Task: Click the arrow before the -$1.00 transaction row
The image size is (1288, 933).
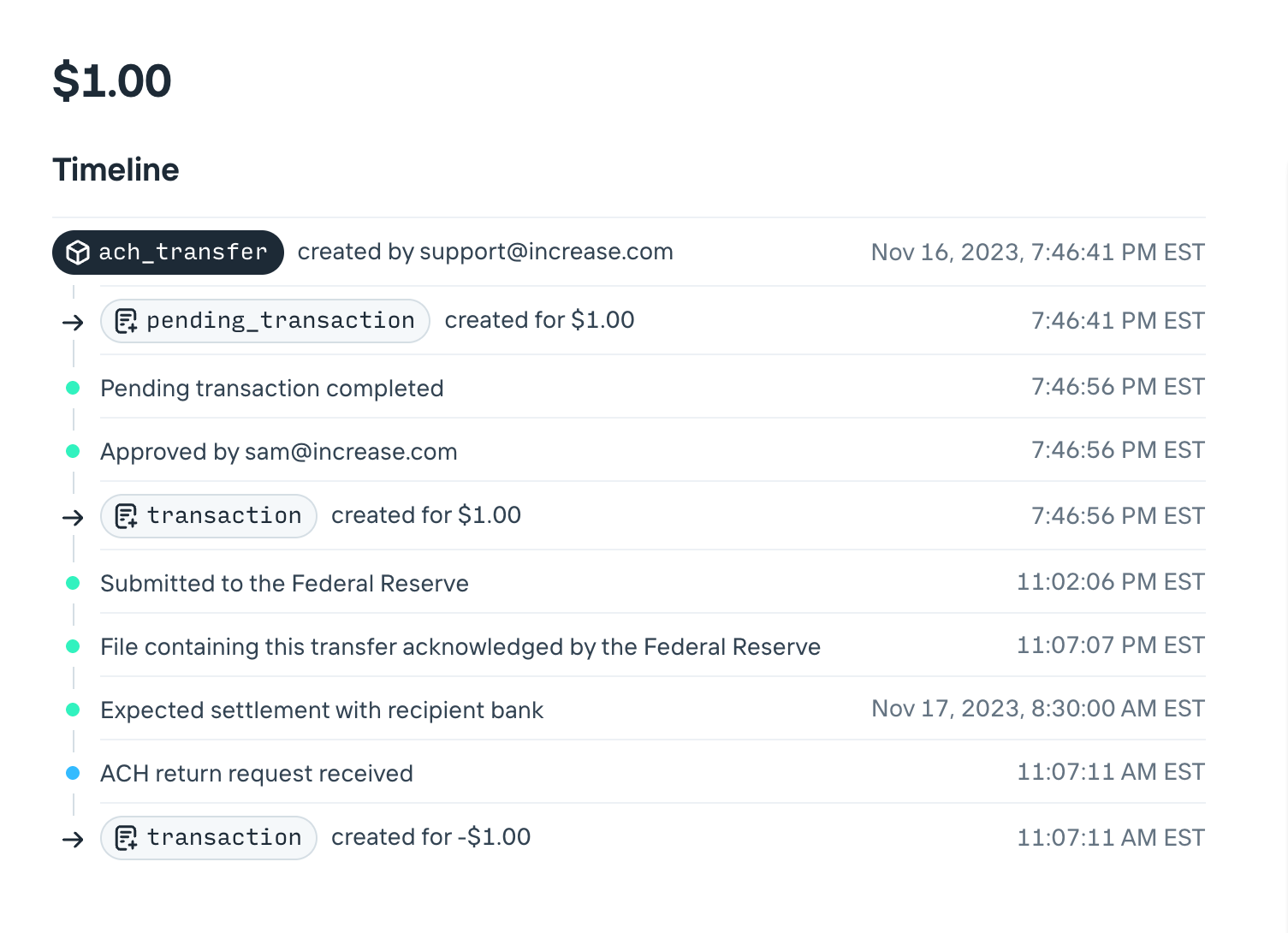Action: 74,840
